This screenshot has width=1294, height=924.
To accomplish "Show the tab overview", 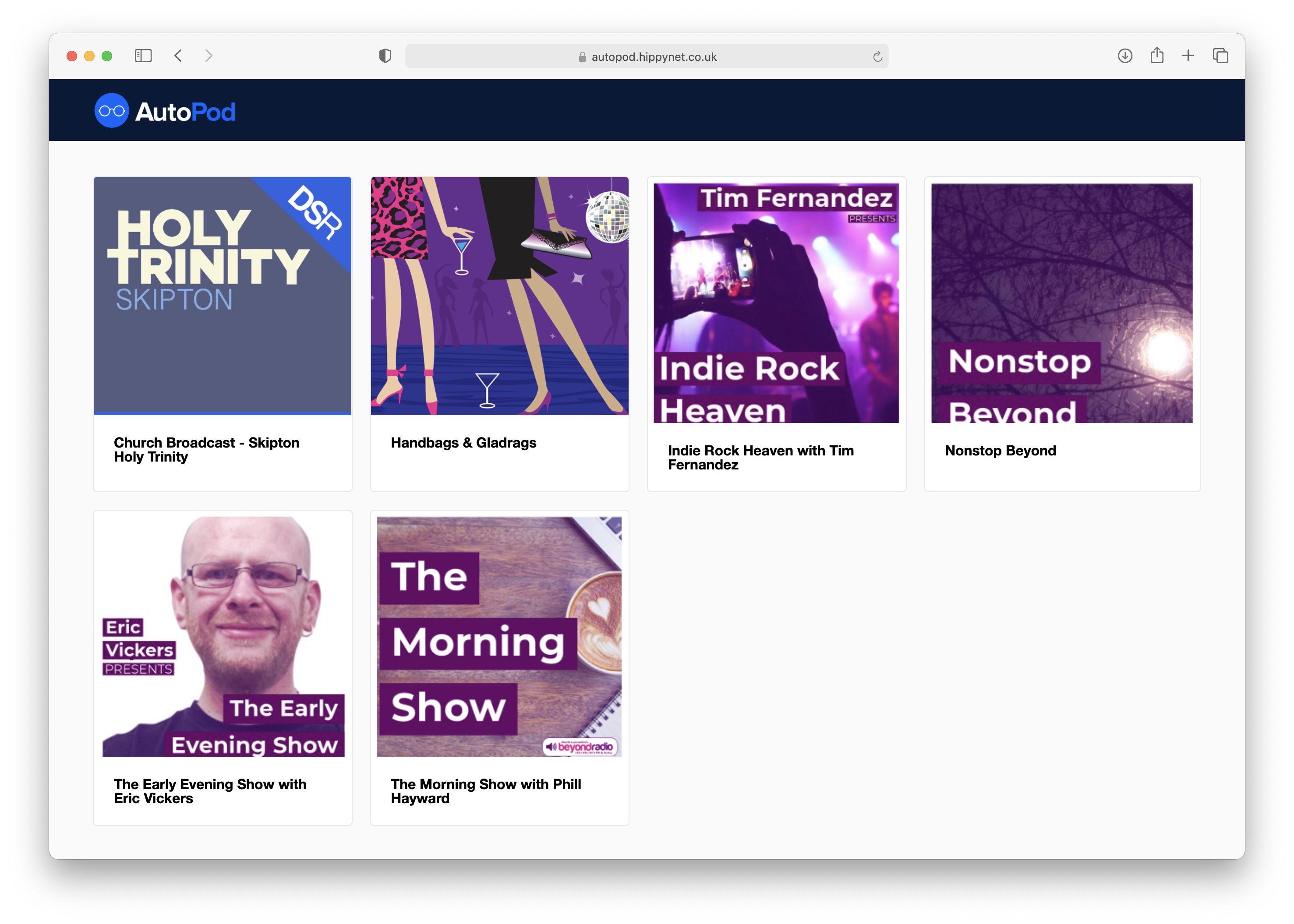I will [x=1220, y=56].
